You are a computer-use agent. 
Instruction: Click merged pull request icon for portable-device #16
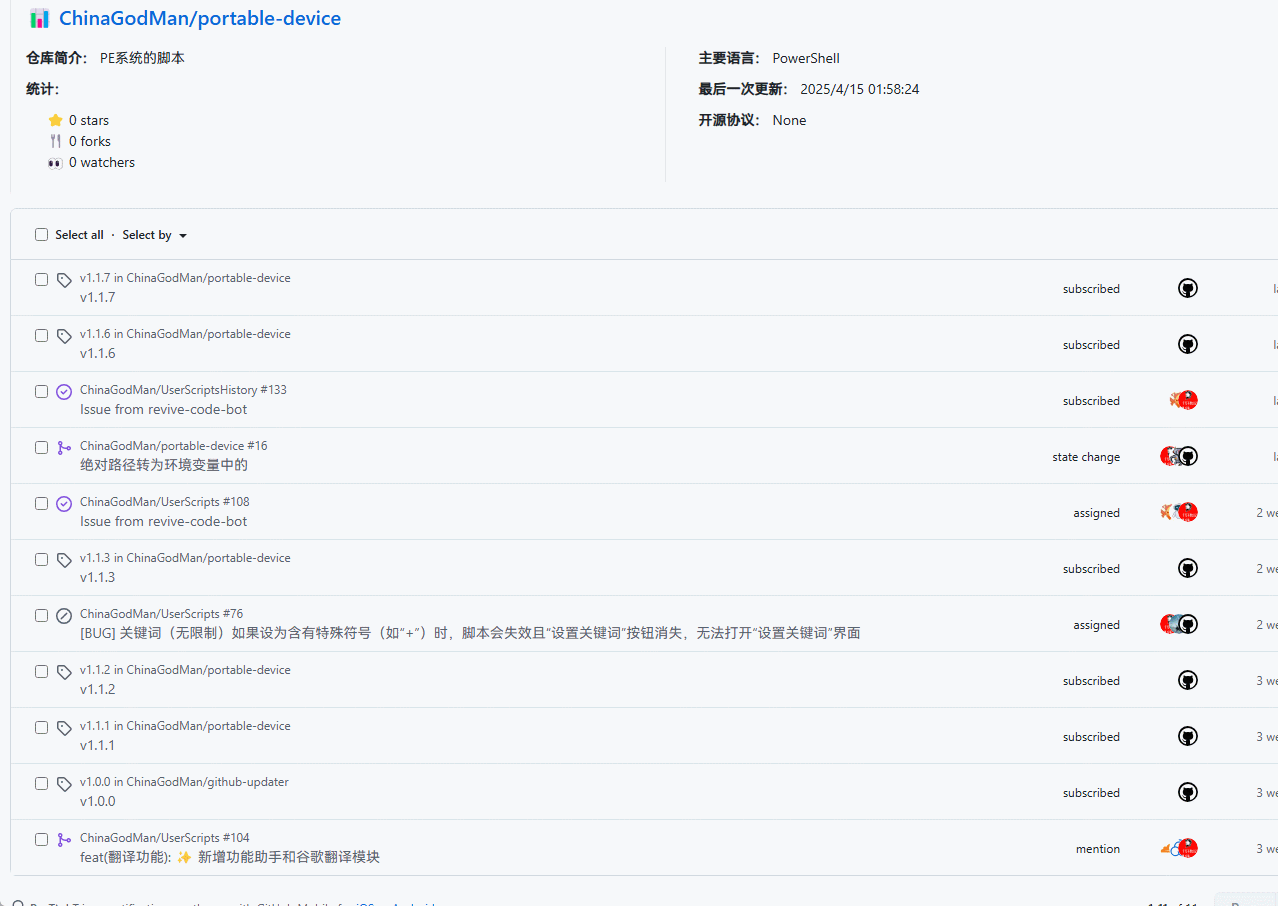64,448
